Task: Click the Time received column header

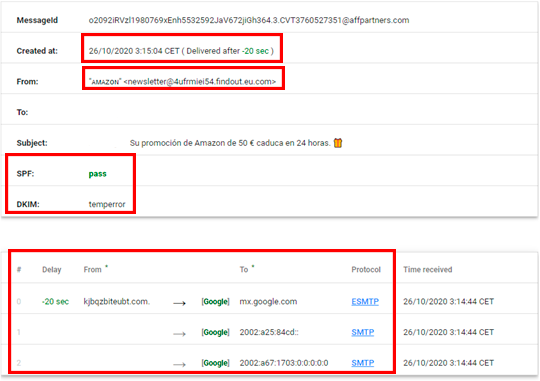Action: pos(428,270)
